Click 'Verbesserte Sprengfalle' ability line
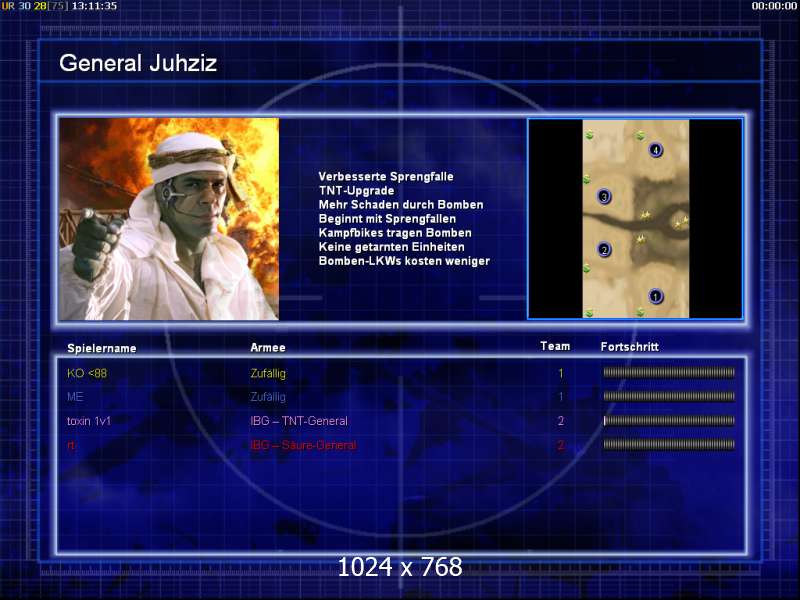The height and width of the screenshot is (600, 800). [x=386, y=177]
